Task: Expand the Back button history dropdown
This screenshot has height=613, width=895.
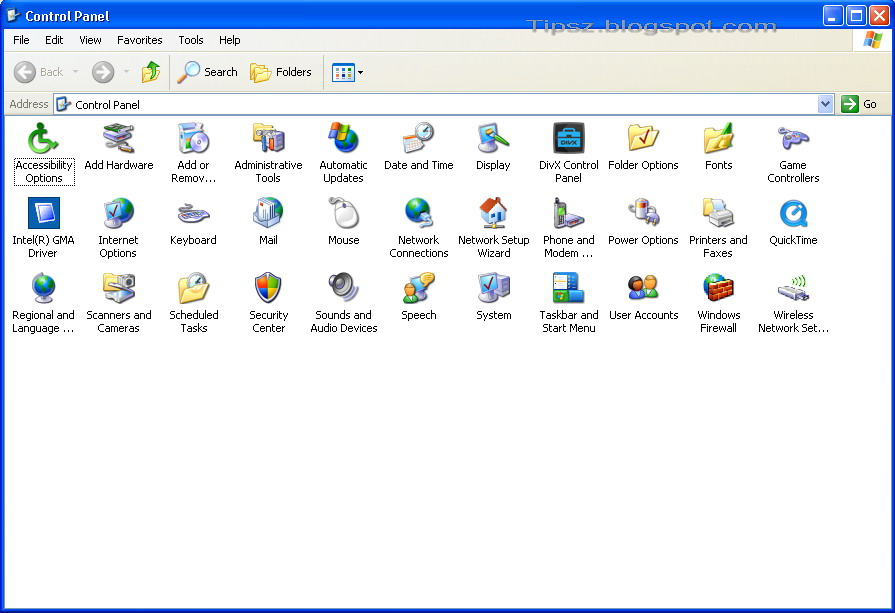Action: point(74,71)
